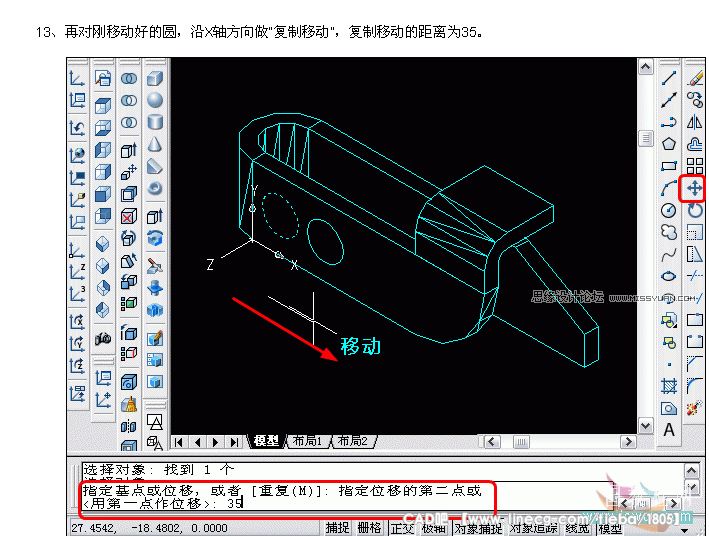
Task: Click command window scroll up arrow
Action: 691,471
